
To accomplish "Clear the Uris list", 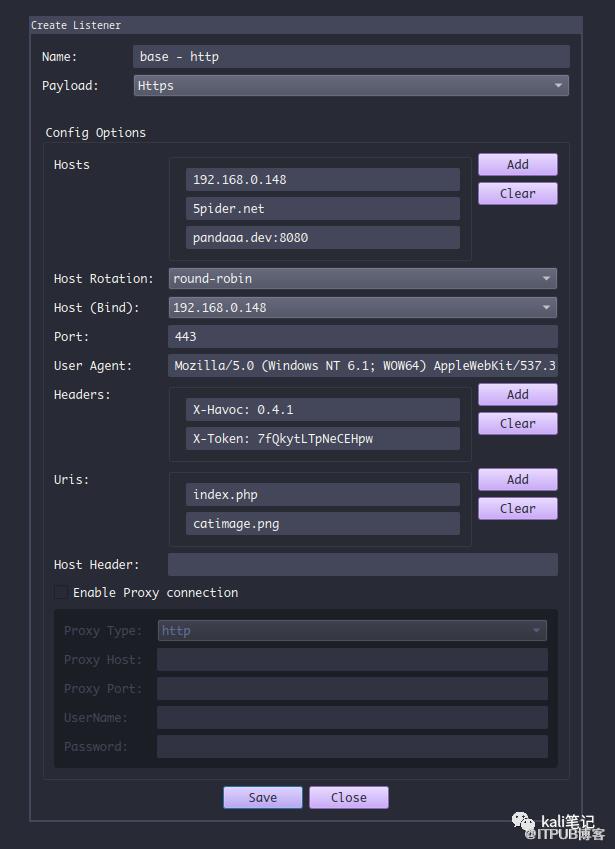I will click(517, 509).
